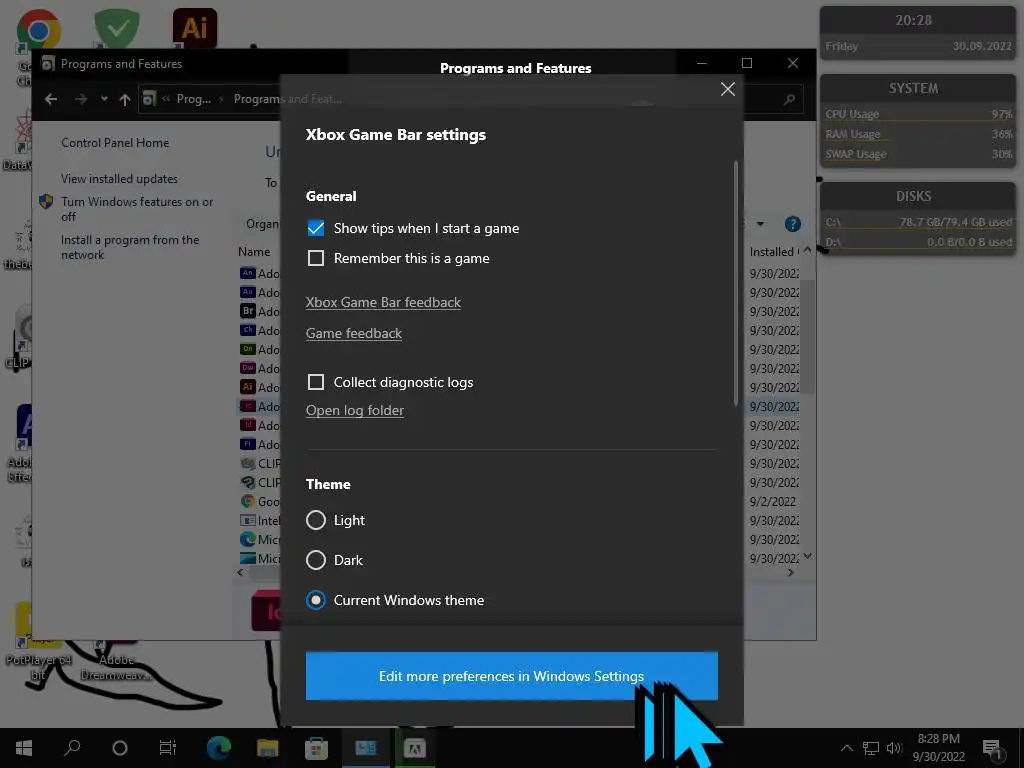The width and height of the screenshot is (1024, 768).
Task: Click Install a program from the network
Action: (x=130, y=247)
